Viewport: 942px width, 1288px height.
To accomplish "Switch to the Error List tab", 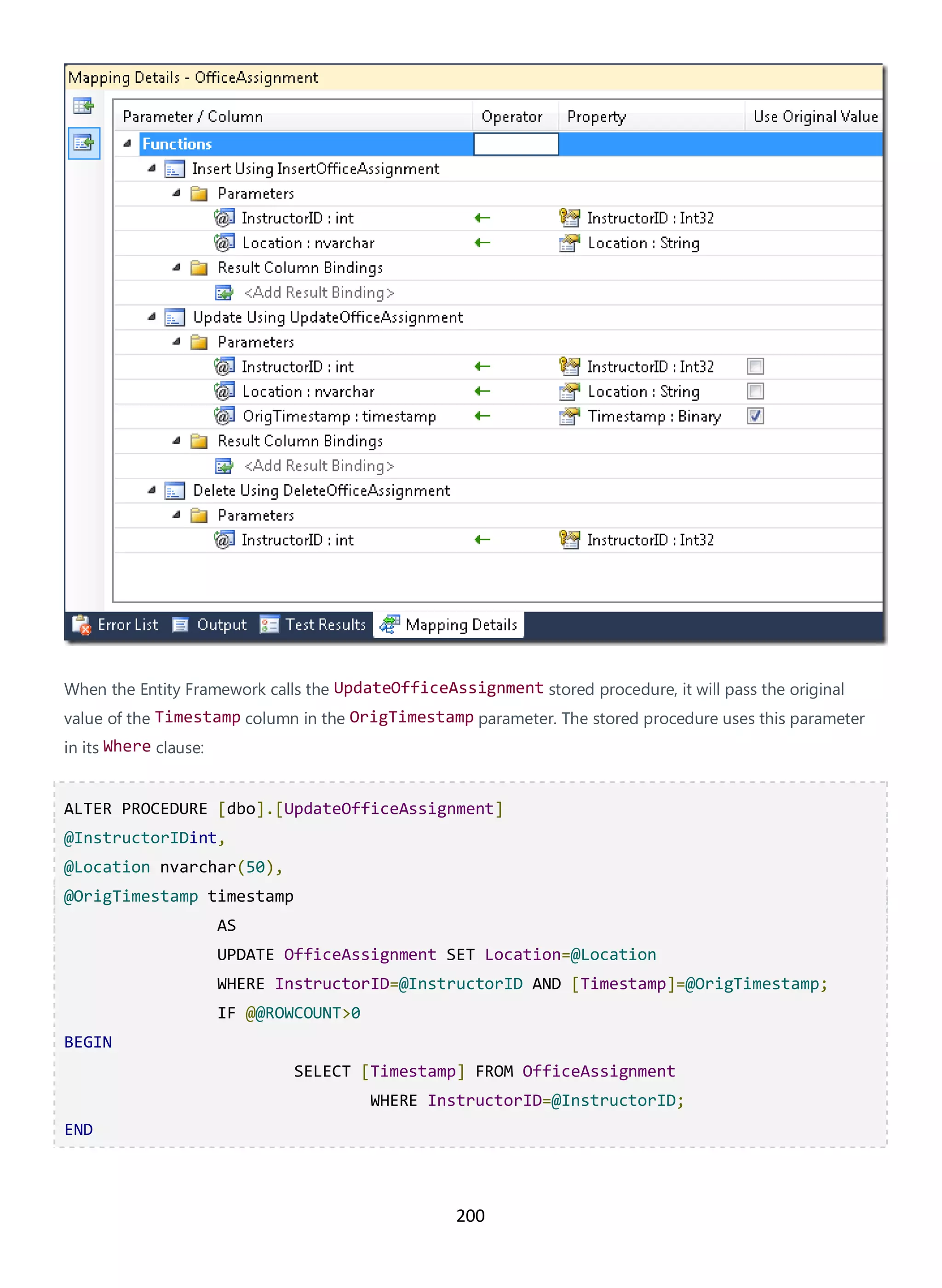I will [x=116, y=625].
